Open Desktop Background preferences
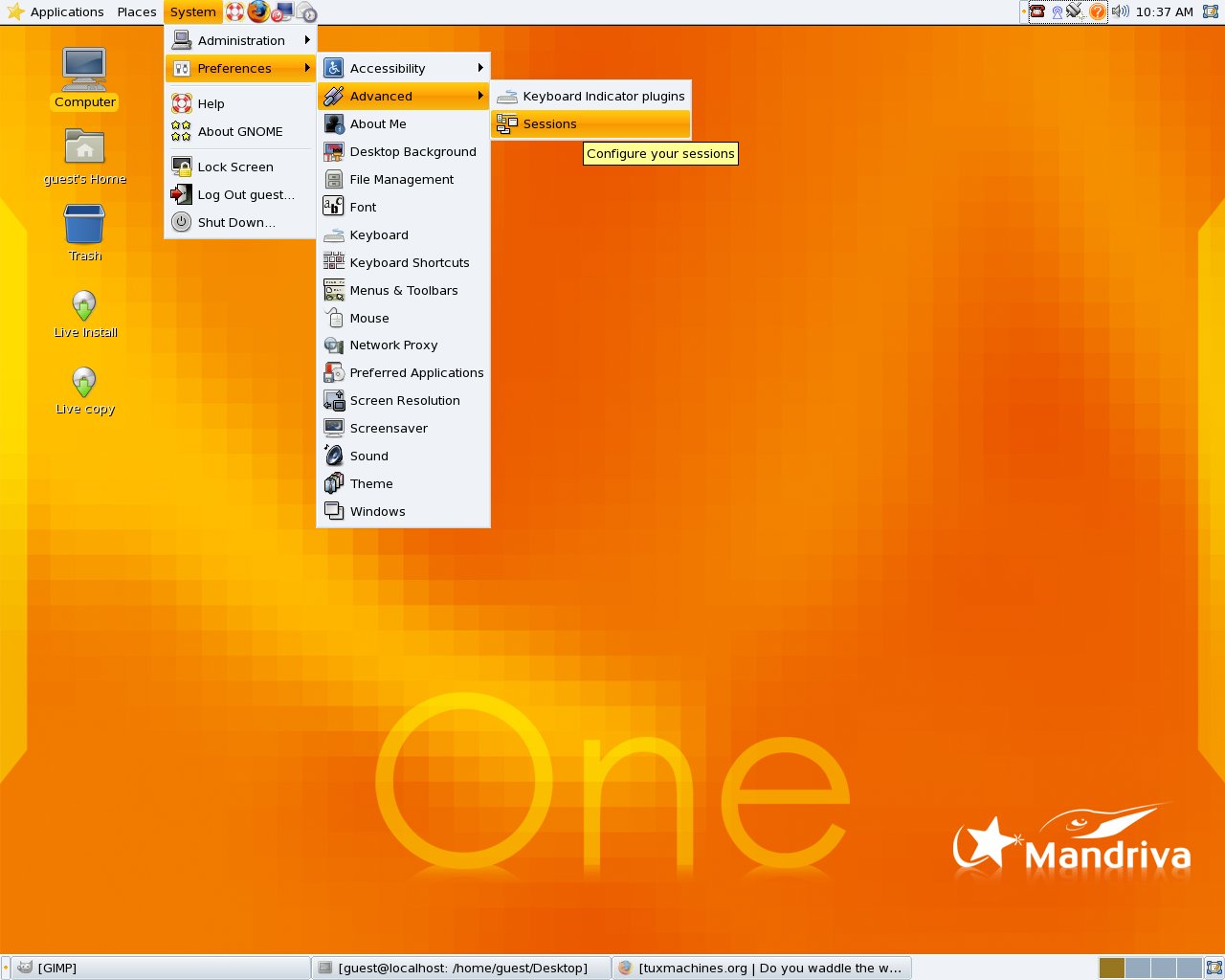This screenshot has width=1225, height=980. tap(404, 151)
